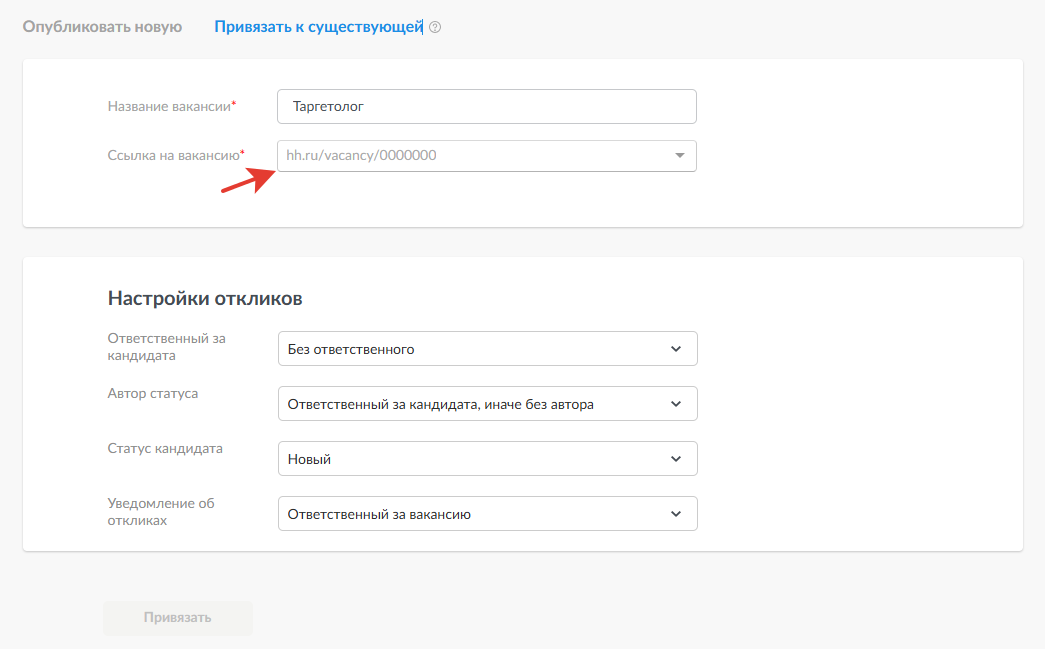Viewport: 1045px width, 649px height.
Task: Click chevron arrow in "Уведомление об откликах" field
Action: point(676,514)
